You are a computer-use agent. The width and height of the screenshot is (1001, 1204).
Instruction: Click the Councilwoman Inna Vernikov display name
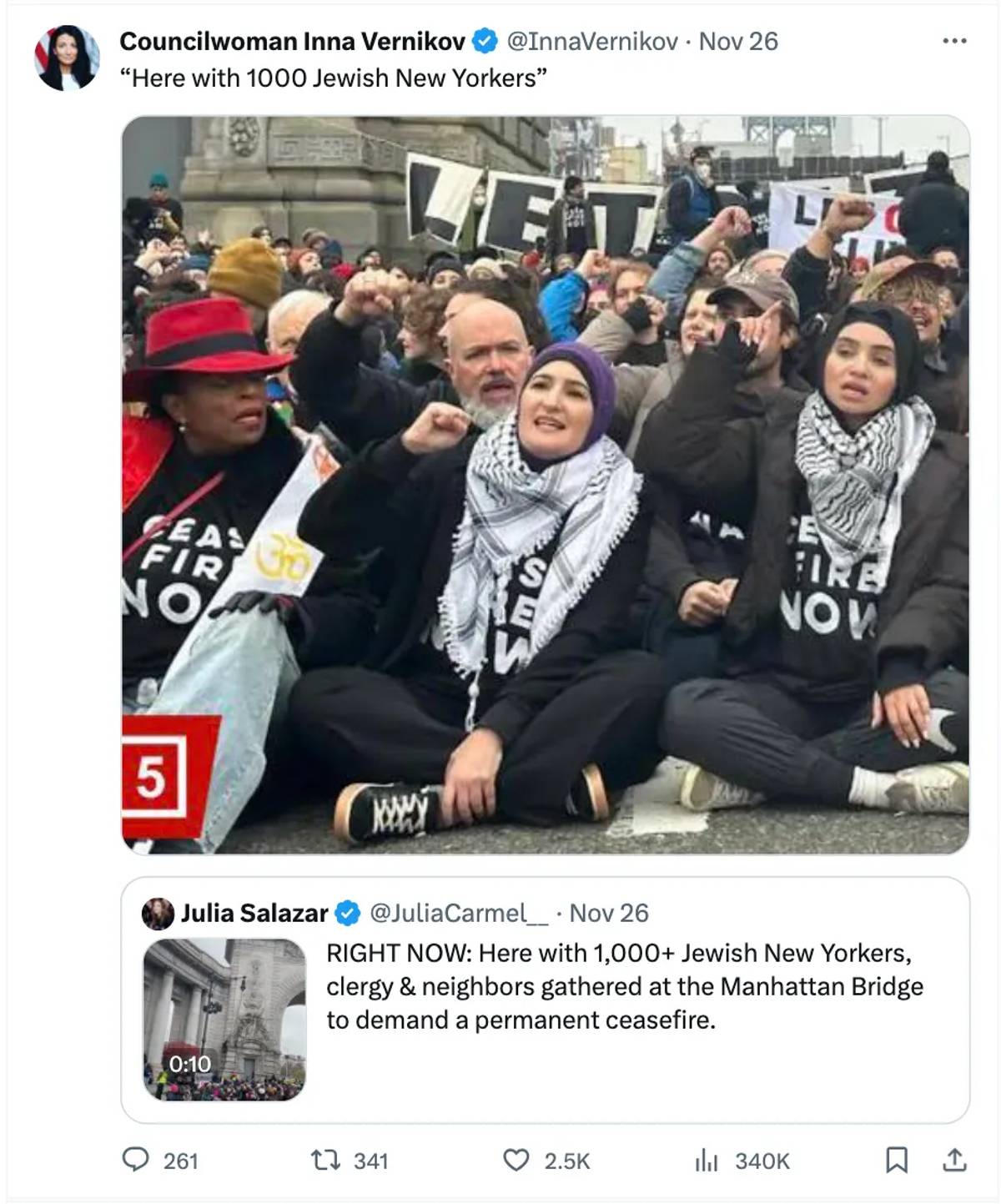point(292,41)
